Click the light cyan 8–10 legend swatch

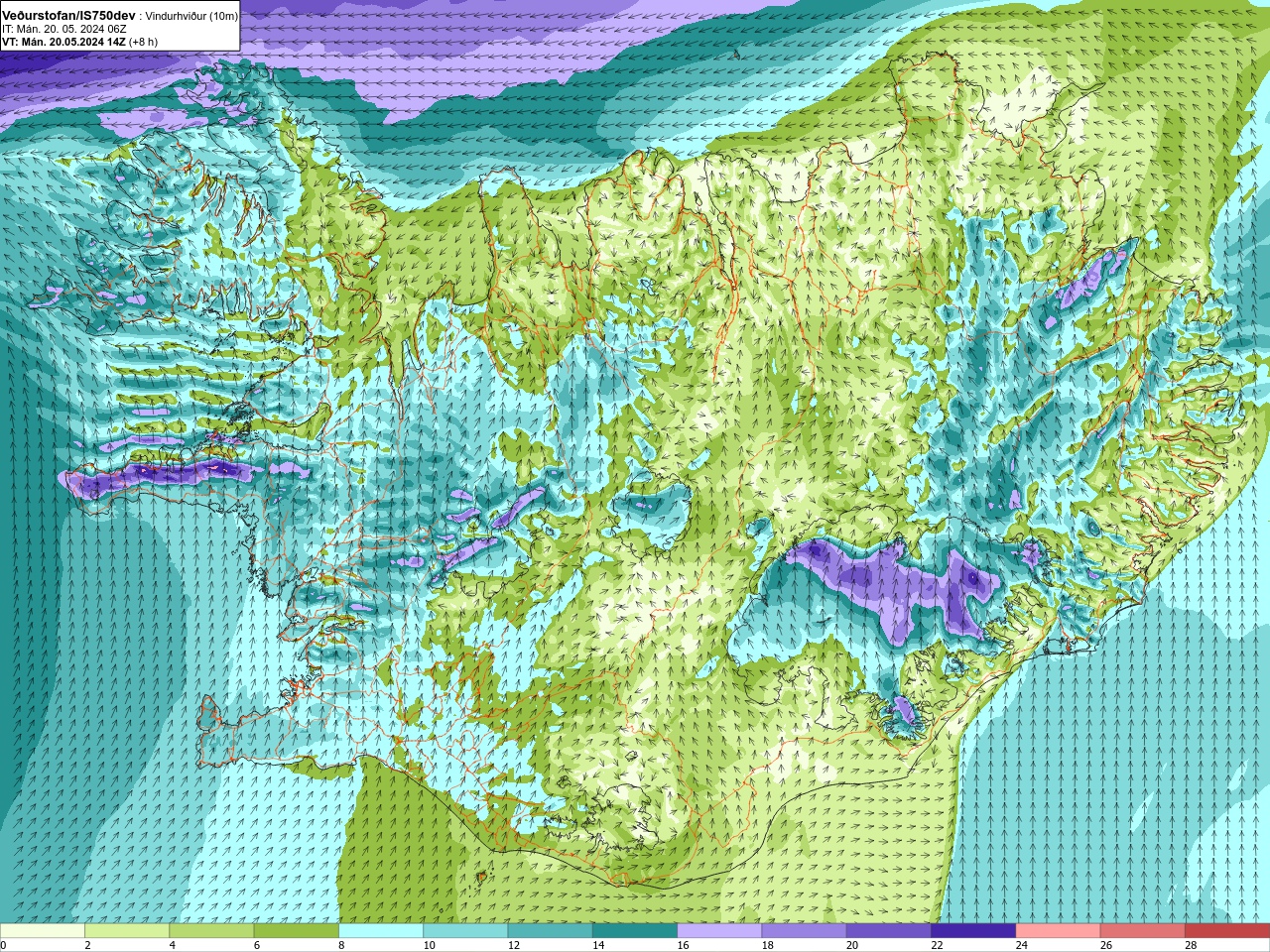(x=381, y=931)
